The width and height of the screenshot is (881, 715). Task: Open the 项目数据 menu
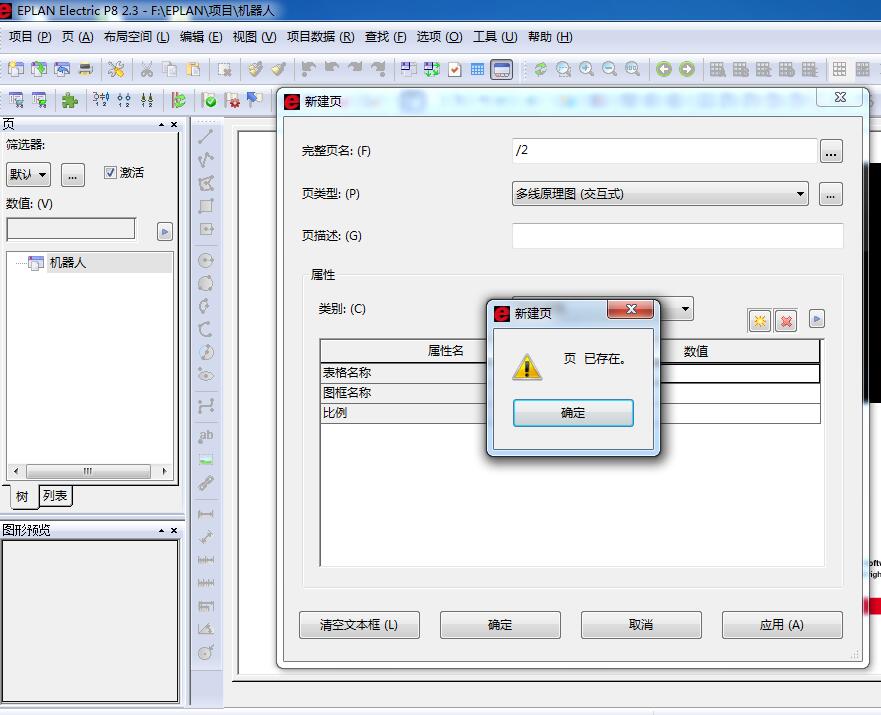coord(320,37)
